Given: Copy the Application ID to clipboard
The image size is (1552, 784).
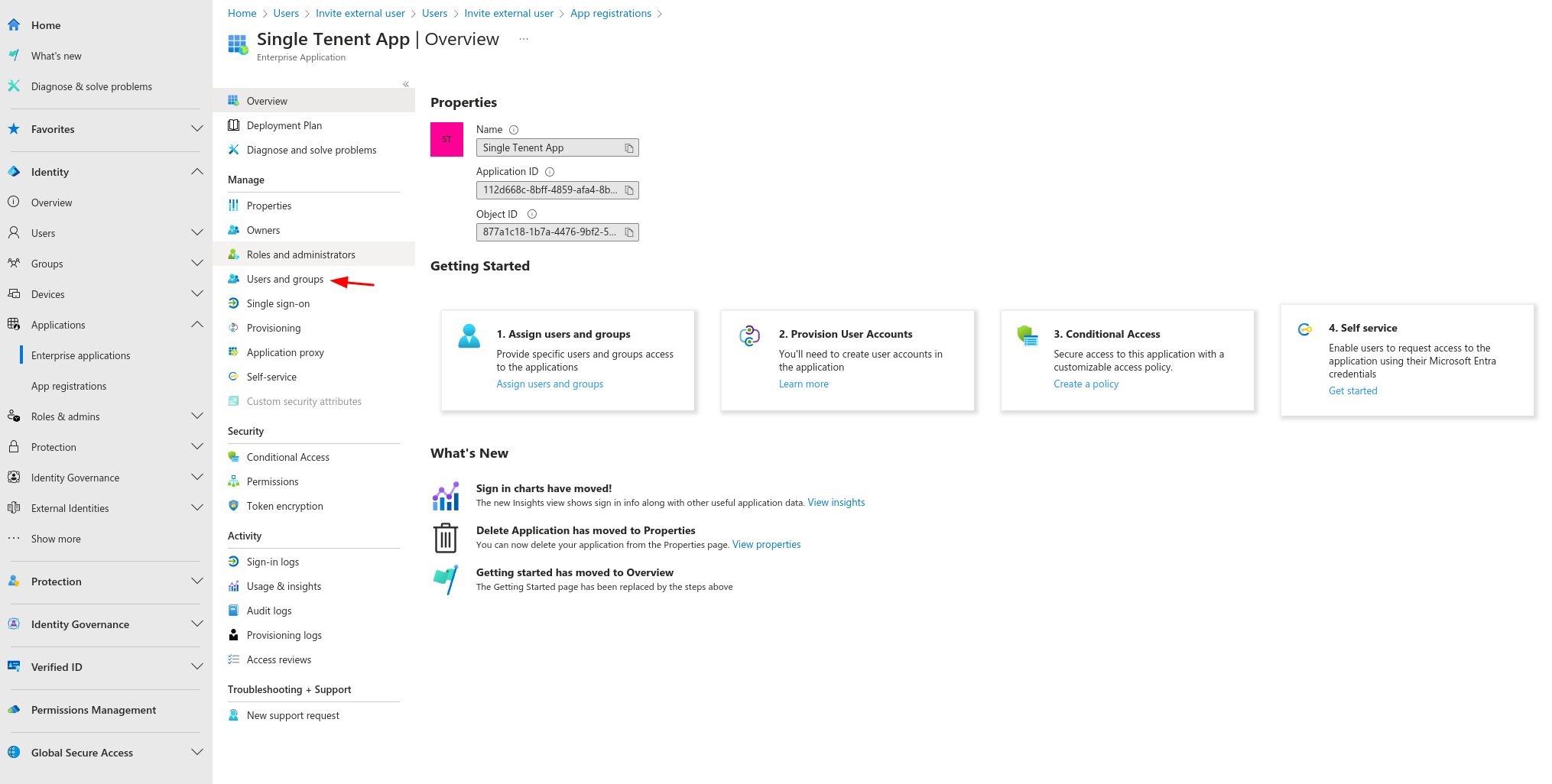Looking at the screenshot, I should coord(628,190).
